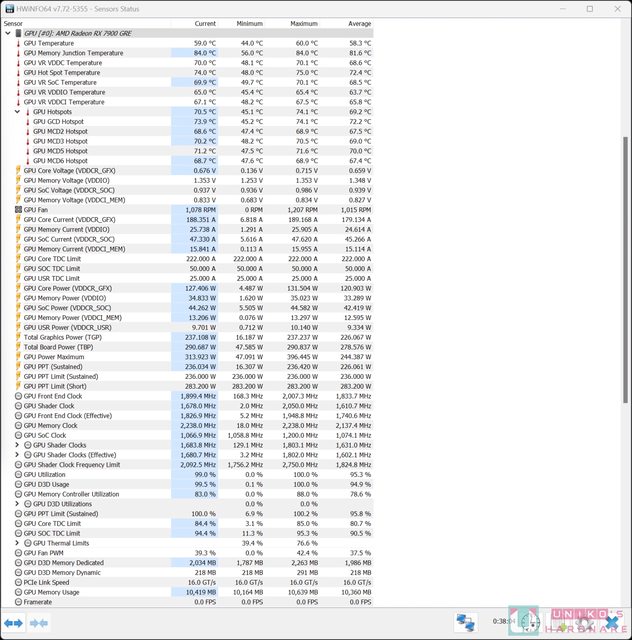632x640 pixels.
Task: Click the Maximum column header
Action: pyautogui.click(x=304, y=23)
